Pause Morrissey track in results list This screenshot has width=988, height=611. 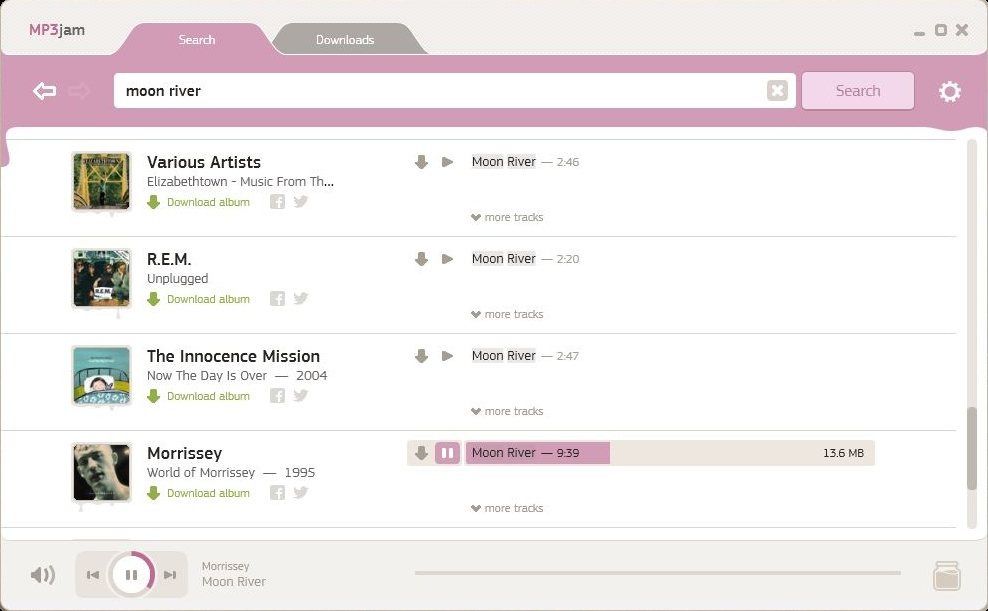tap(447, 453)
